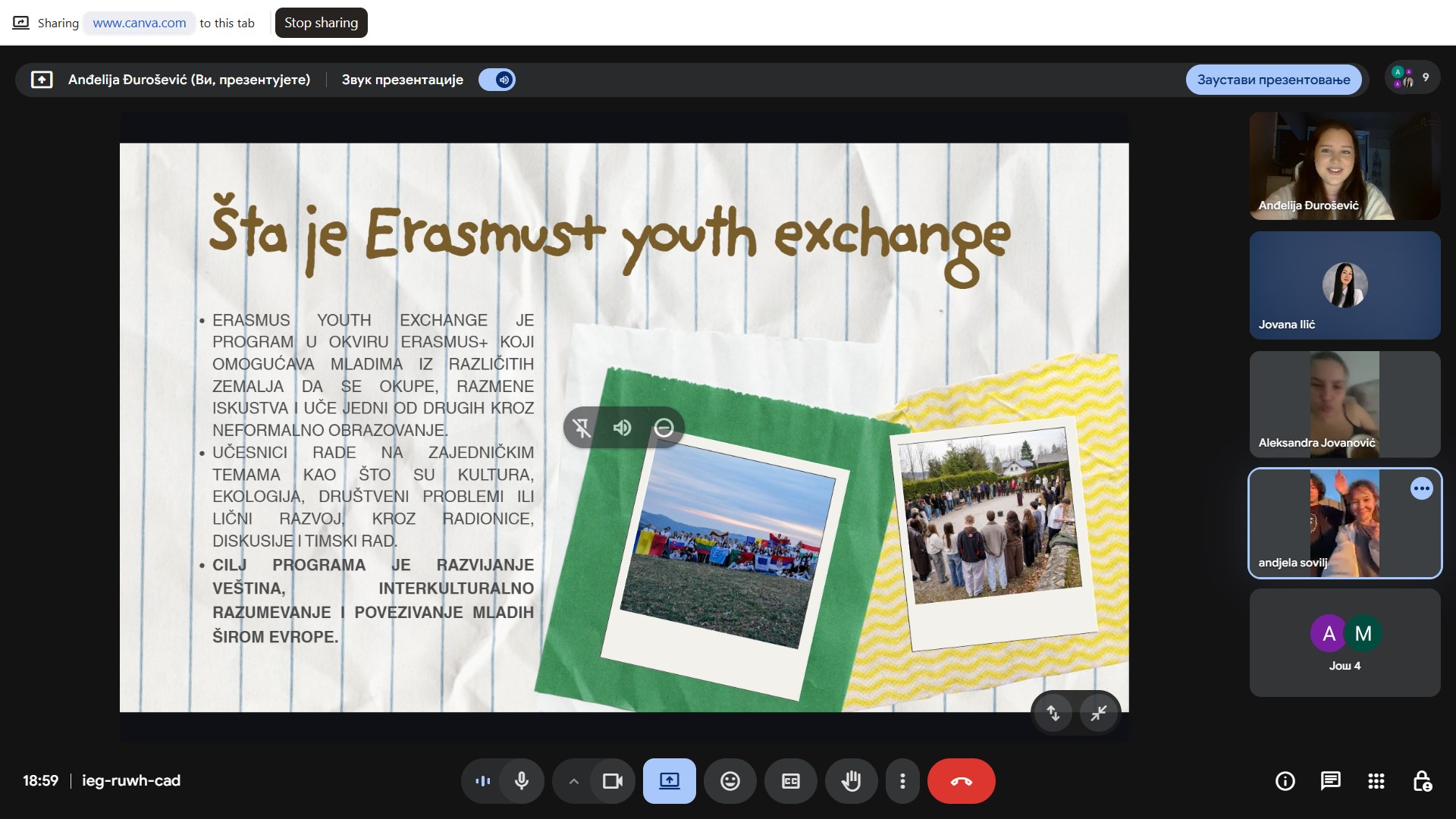Expand video settings chevron
Screen dimensions: 1456x819
pos(573,781)
